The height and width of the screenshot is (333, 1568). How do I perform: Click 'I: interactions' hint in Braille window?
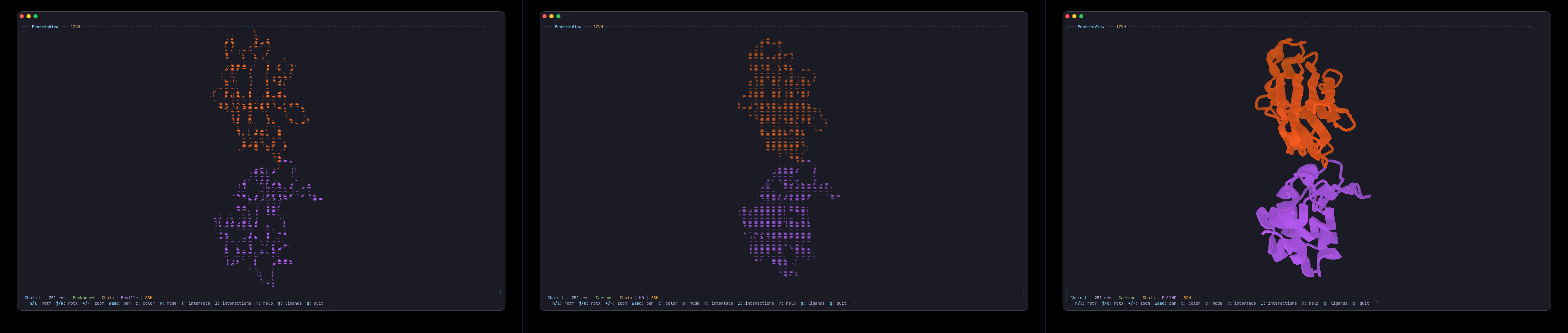pos(233,303)
